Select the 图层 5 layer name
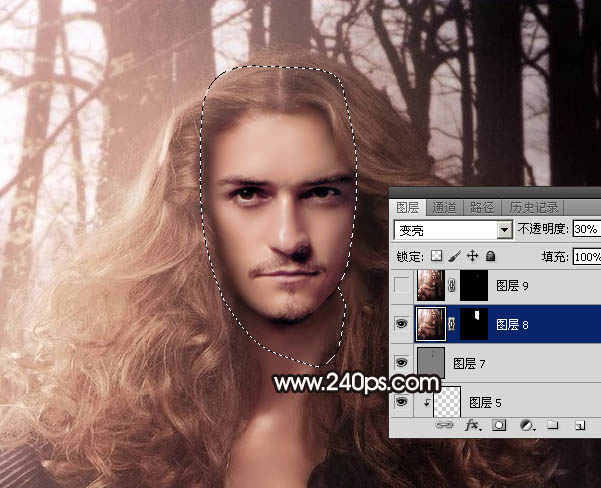This screenshot has height=488, width=601. point(486,403)
